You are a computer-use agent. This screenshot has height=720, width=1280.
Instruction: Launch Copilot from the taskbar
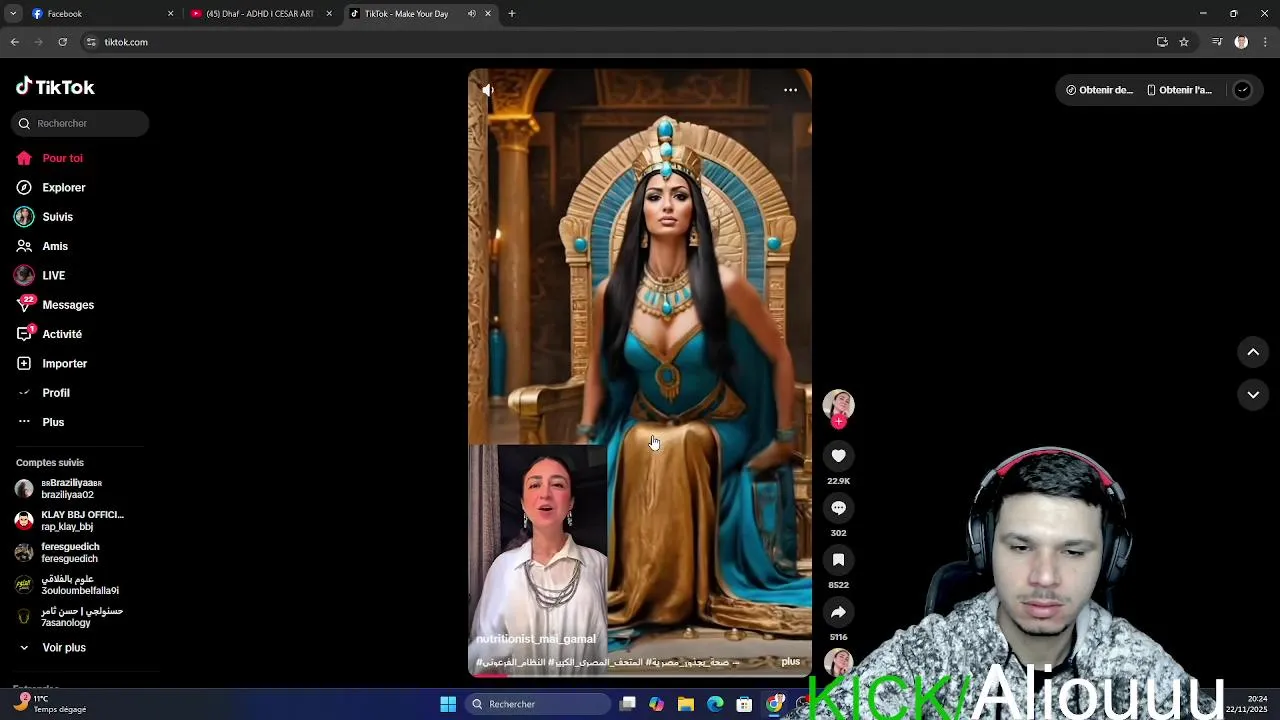point(656,704)
